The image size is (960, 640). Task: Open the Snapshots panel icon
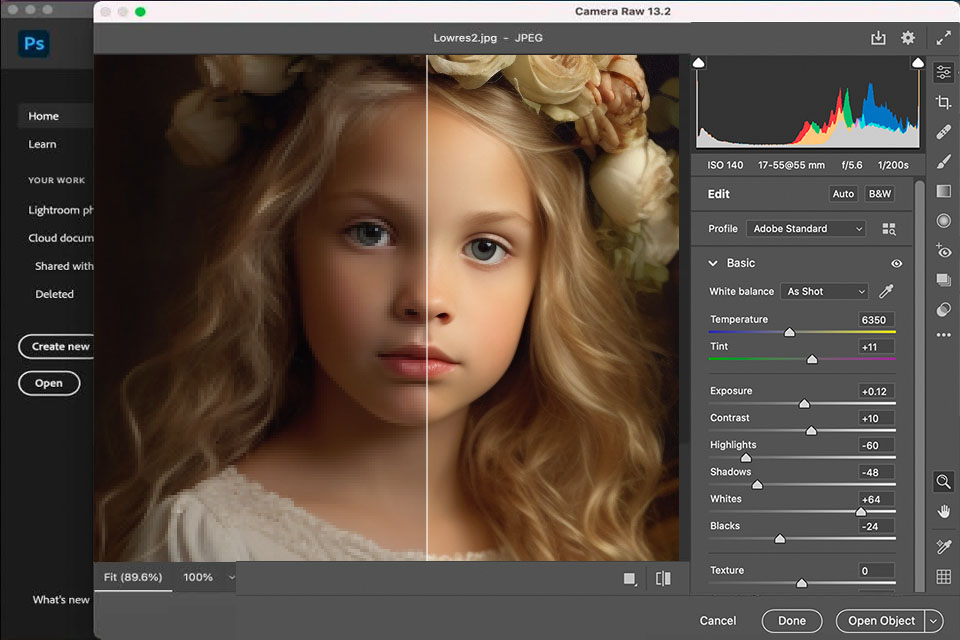pos(943,280)
